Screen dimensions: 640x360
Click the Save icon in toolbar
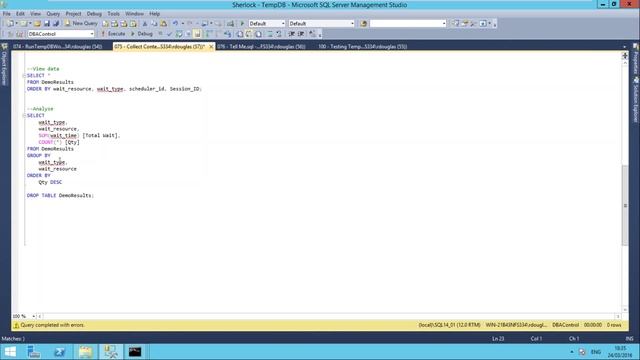47,24
